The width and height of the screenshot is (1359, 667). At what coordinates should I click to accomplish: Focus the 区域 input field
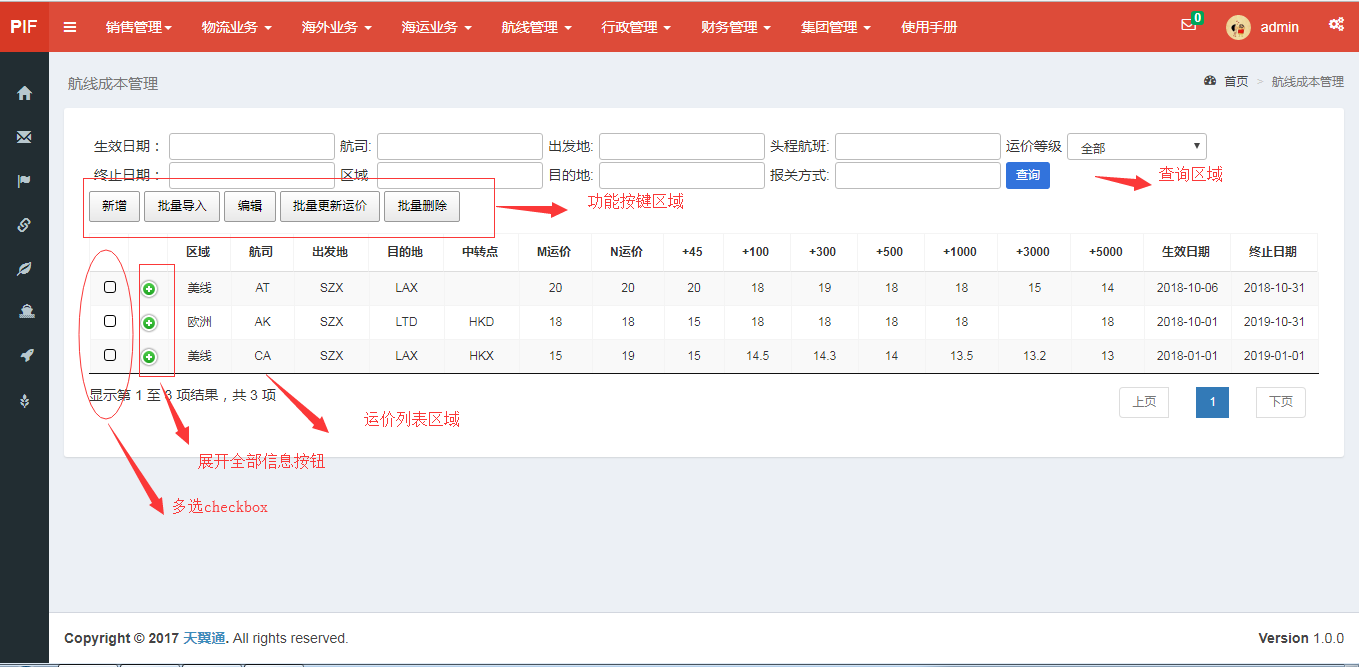[x=460, y=175]
